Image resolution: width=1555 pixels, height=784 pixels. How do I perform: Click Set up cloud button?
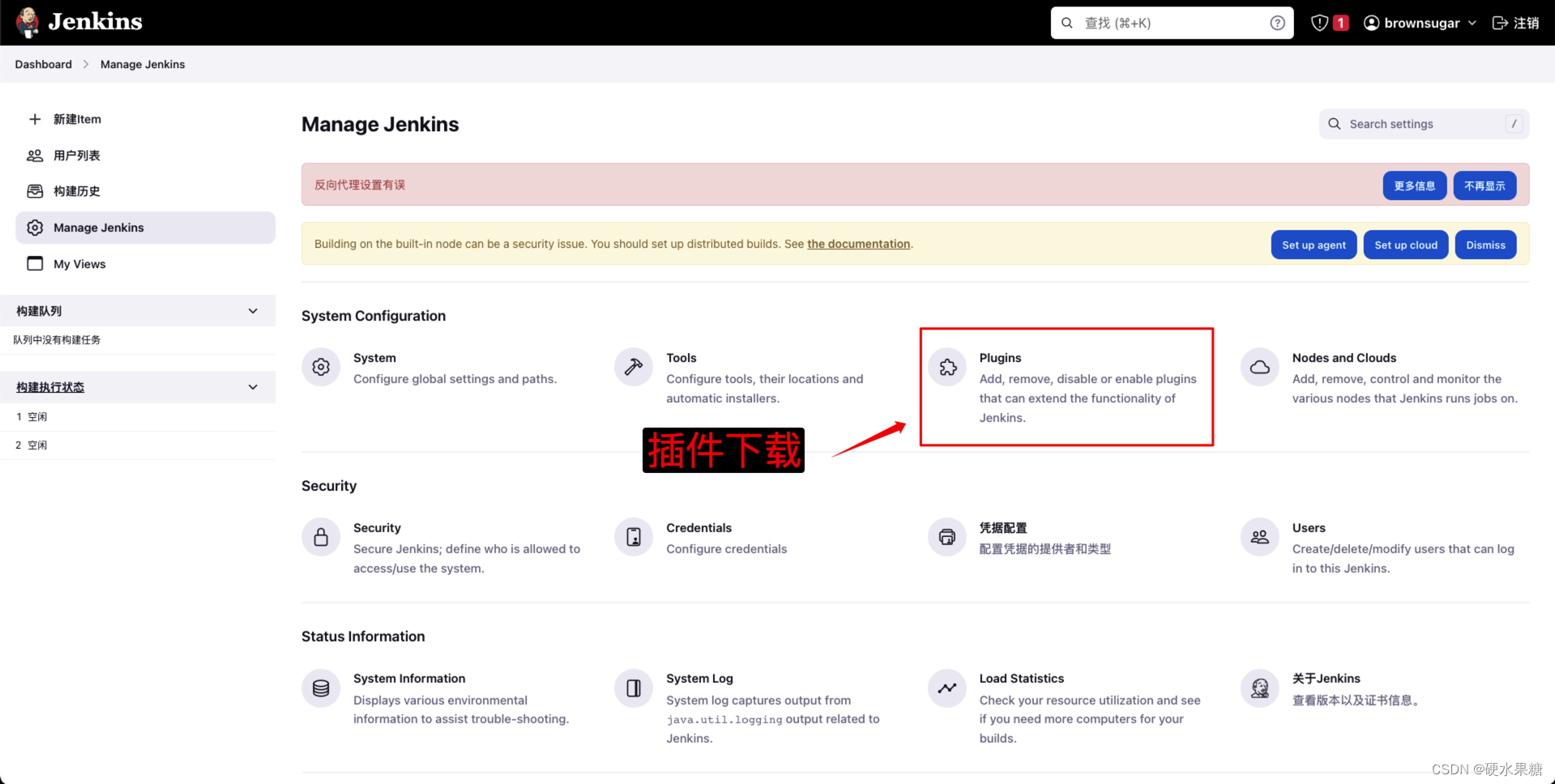[1406, 245]
